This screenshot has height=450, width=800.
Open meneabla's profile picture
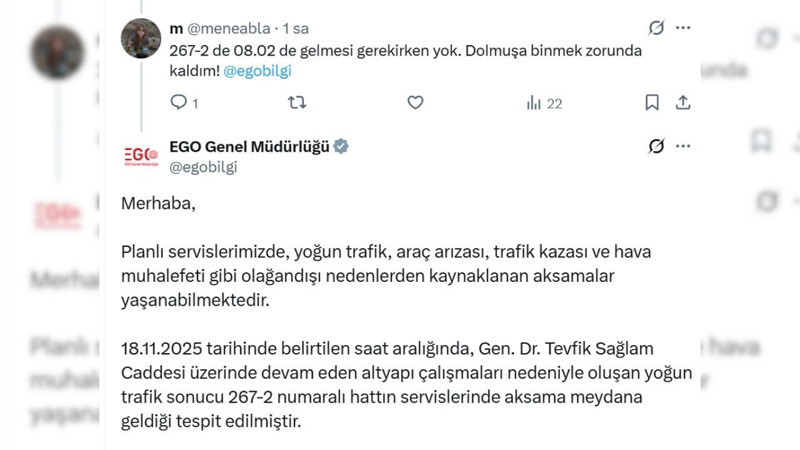point(140,38)
